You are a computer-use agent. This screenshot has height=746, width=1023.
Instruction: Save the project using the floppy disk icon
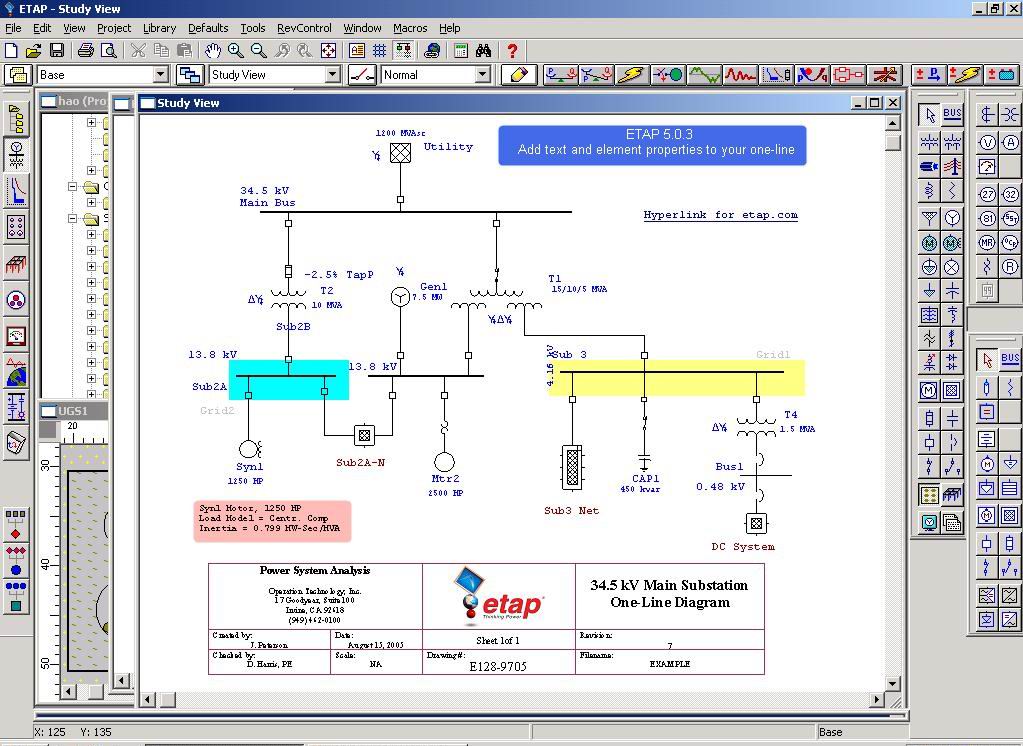(57, 50)
